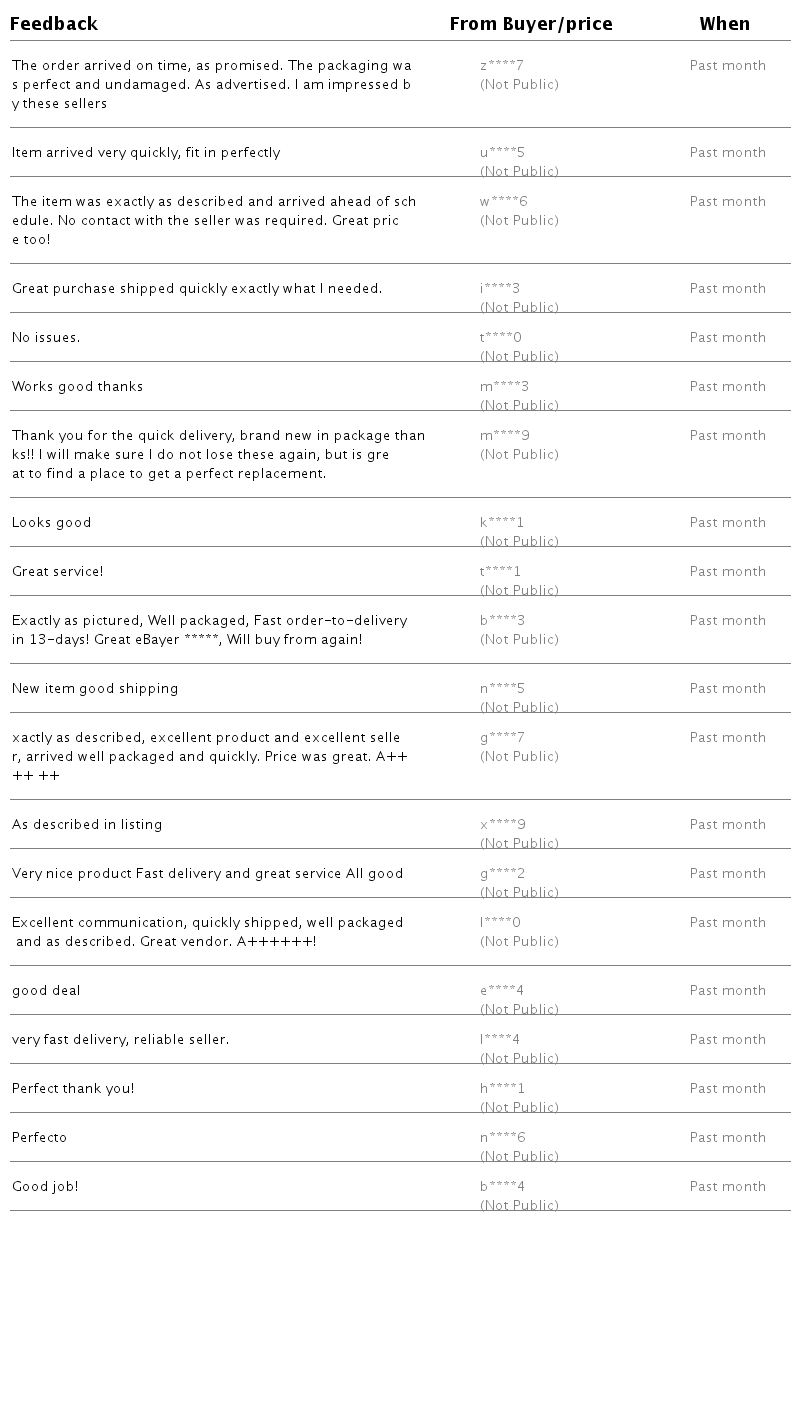
Task: Select the "No issues." feedback comment
Action: pos(46,338)
